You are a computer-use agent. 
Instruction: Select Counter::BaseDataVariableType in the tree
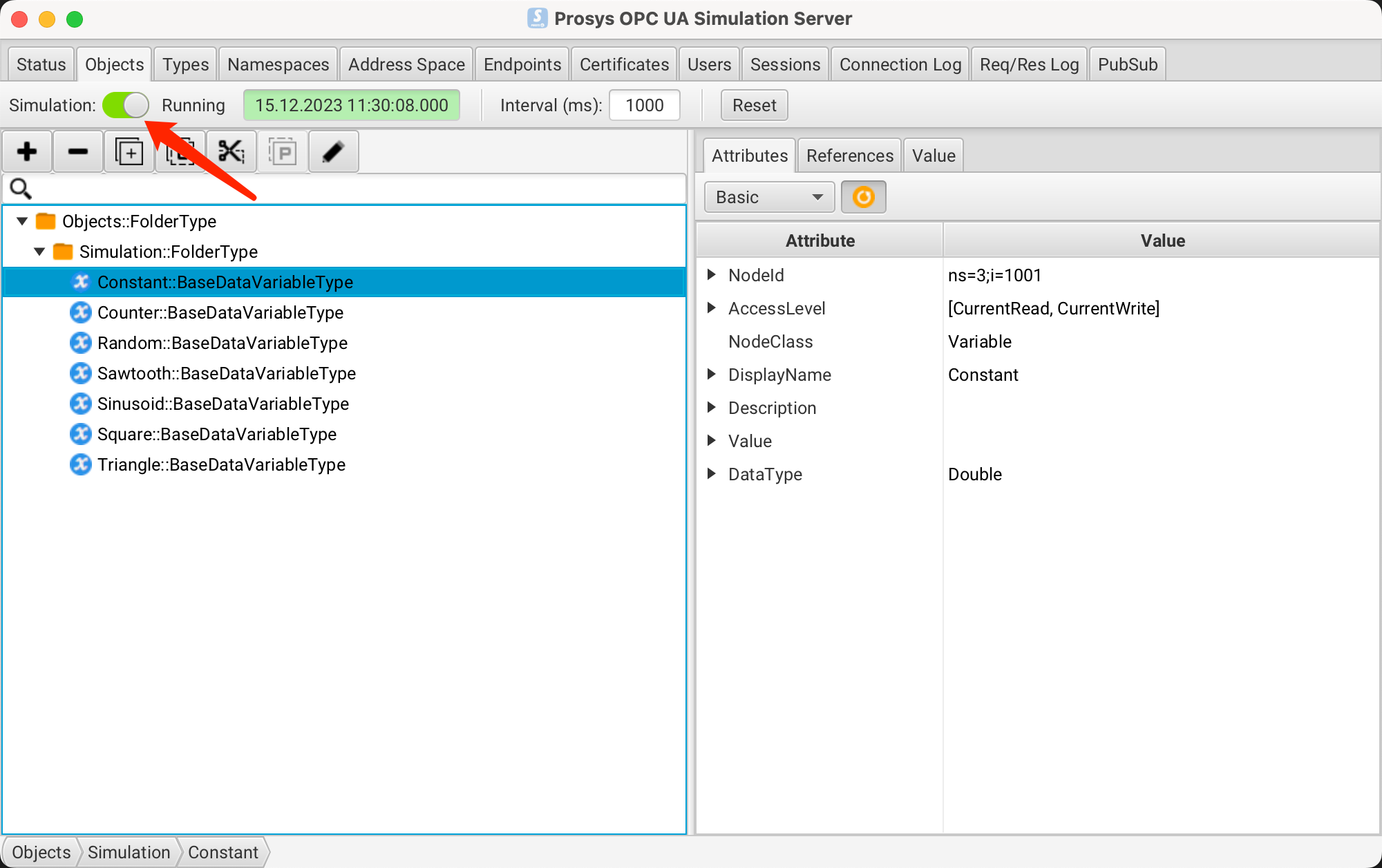[x=220, y=312]
